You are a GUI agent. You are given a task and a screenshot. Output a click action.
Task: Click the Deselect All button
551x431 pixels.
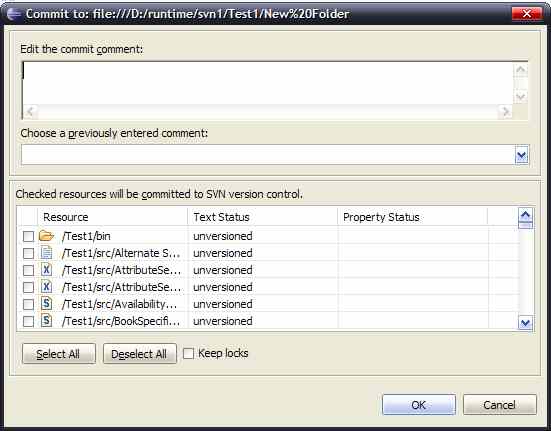click(140, 354)
